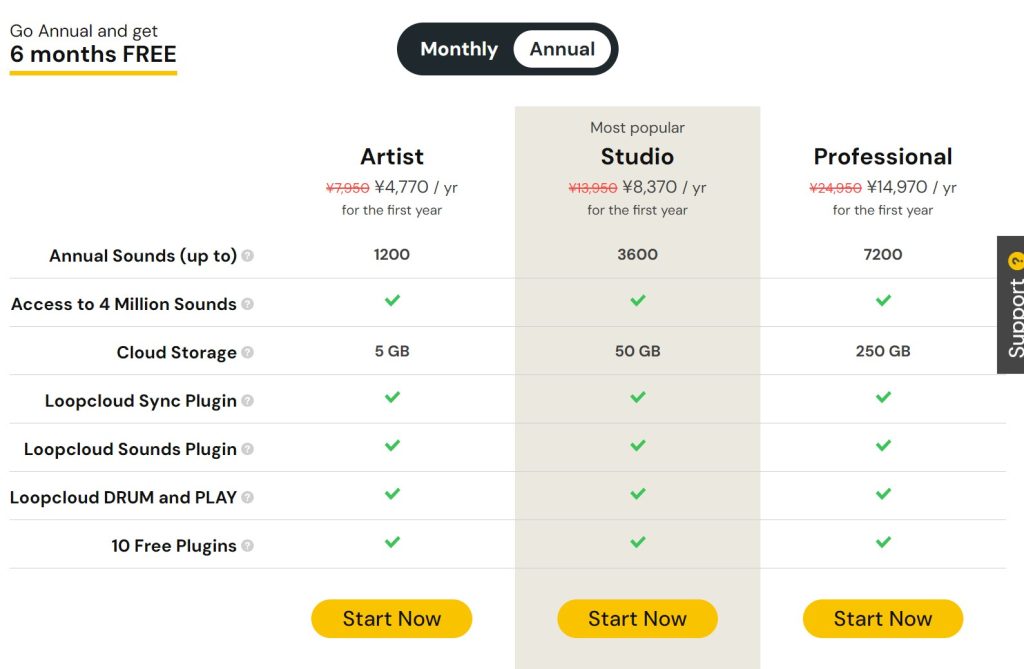Click the Artist plan heading
Screen dimensions: 1024x669
392,157
